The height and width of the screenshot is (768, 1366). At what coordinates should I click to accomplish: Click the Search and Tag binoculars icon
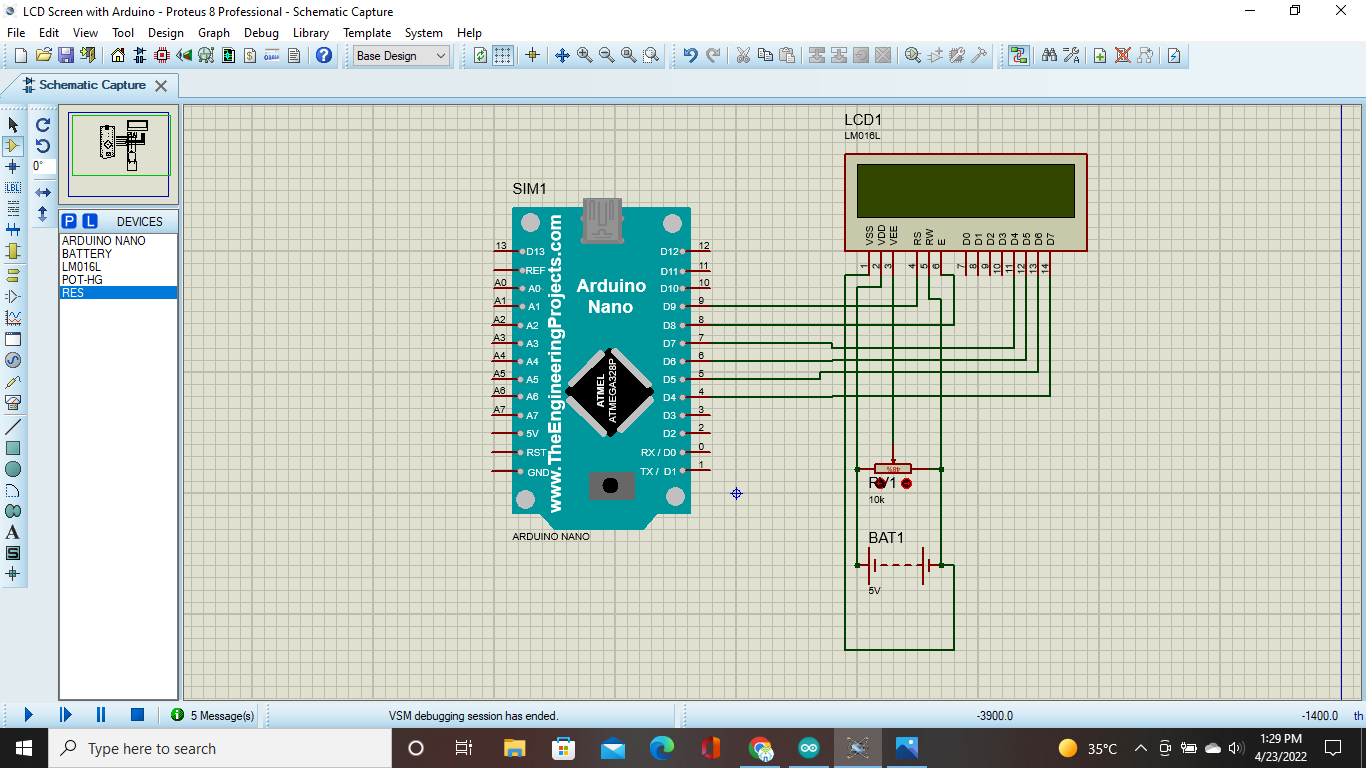tap(1050, 56)
